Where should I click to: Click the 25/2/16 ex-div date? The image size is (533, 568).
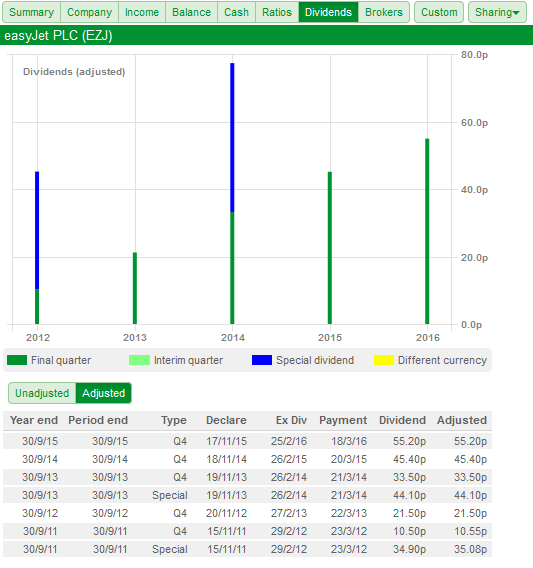click(x=289, y=441)
